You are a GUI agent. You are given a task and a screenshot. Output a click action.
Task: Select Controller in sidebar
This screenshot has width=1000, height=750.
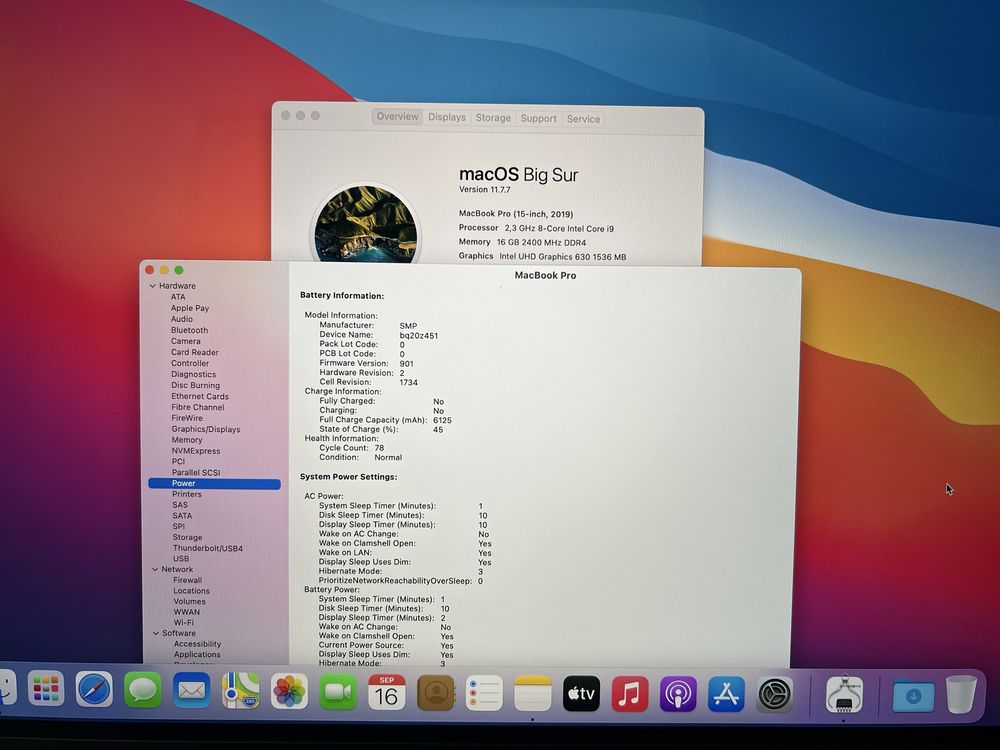(x=189, y=363)
